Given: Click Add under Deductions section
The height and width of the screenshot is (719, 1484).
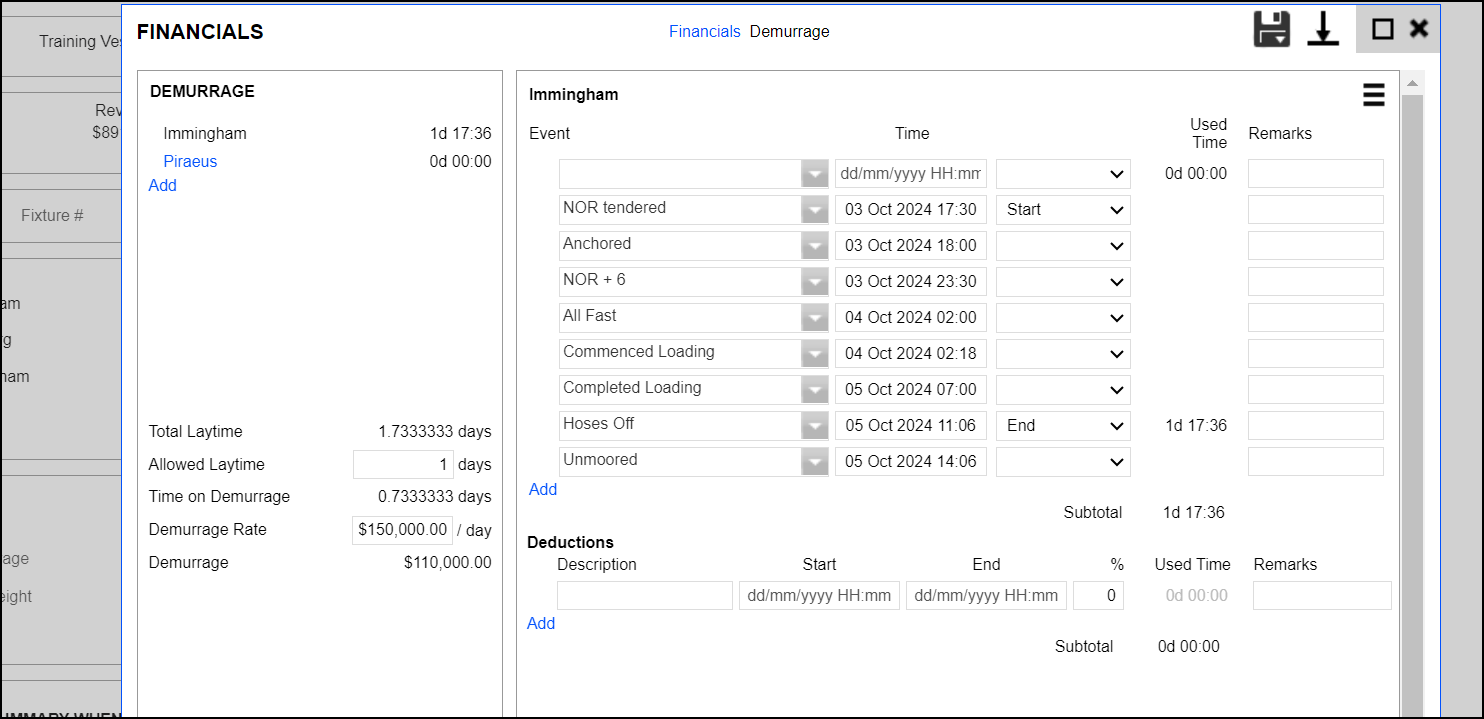Looking at the screenshot, I should 541,624.
